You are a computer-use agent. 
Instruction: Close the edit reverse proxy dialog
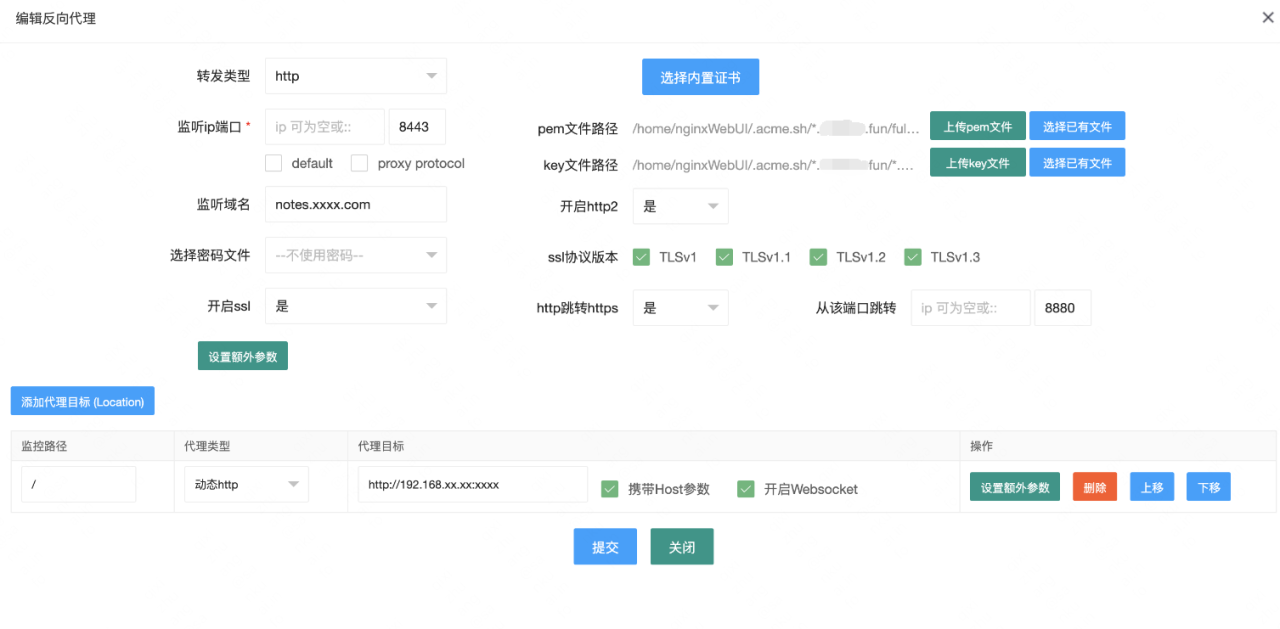point(1268,18)
